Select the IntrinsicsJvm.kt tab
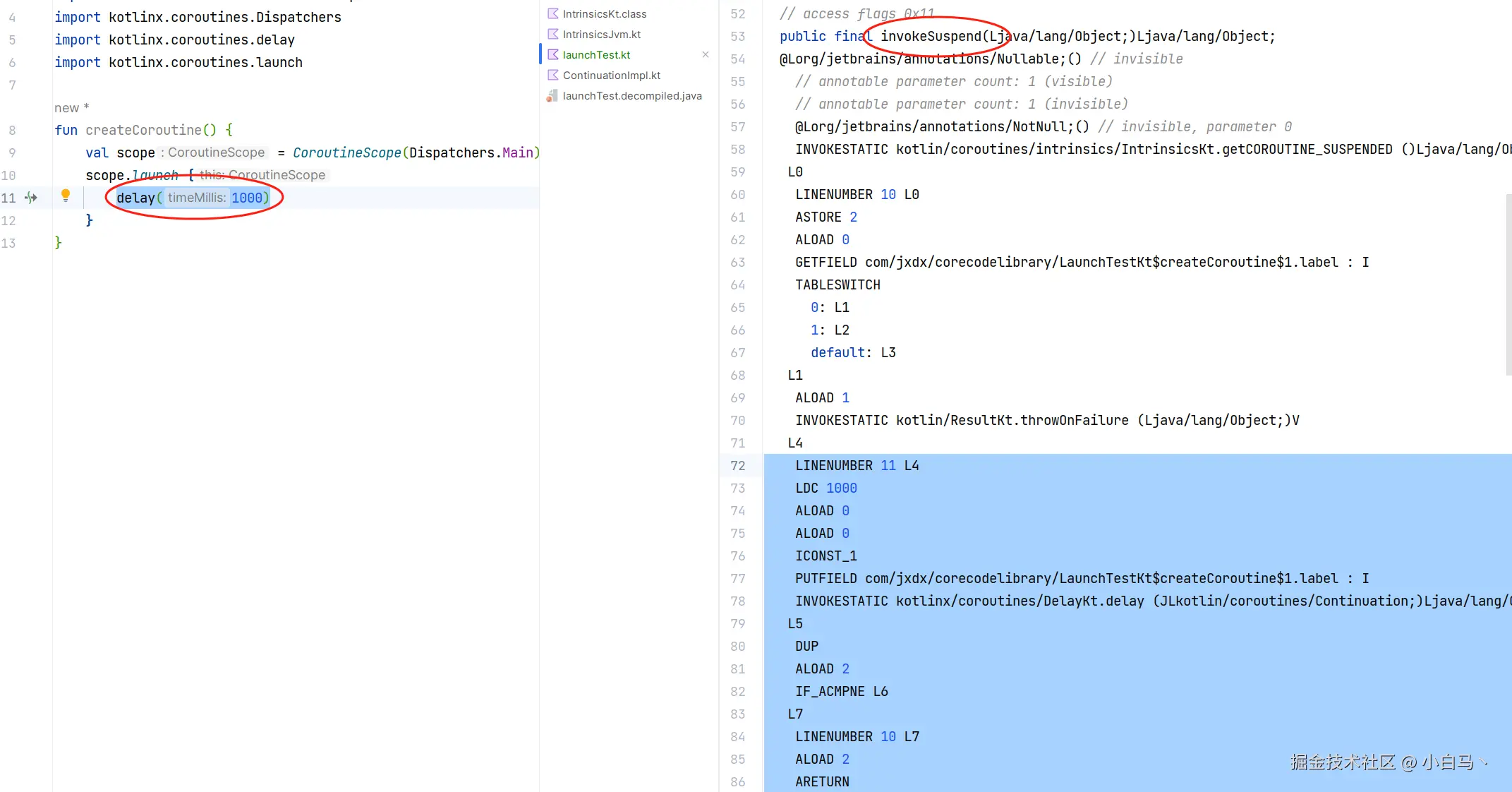Viewport: 1512px width, 792px height. click(x=601, y=35)
